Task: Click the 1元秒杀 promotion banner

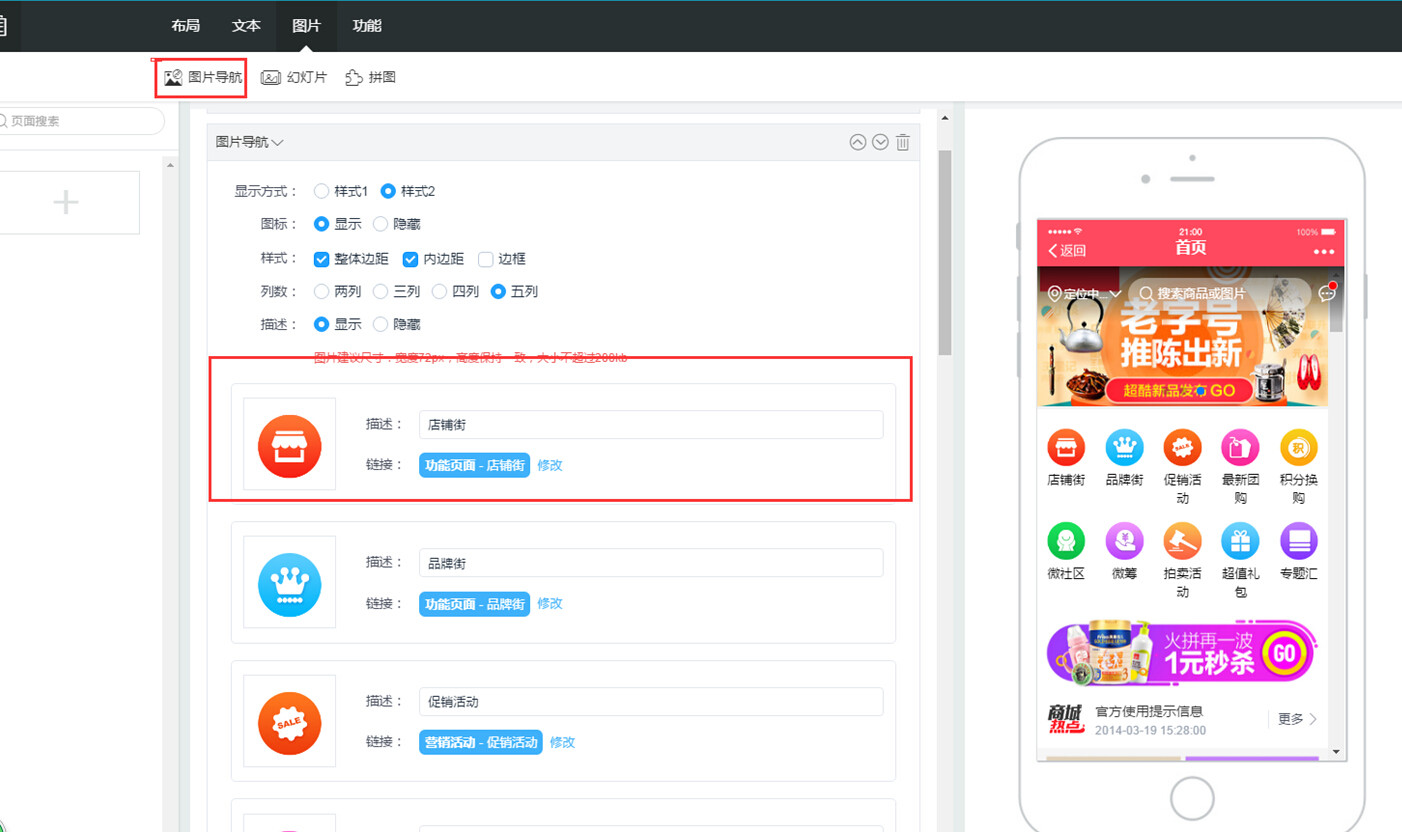Action: click(1183, 655)
